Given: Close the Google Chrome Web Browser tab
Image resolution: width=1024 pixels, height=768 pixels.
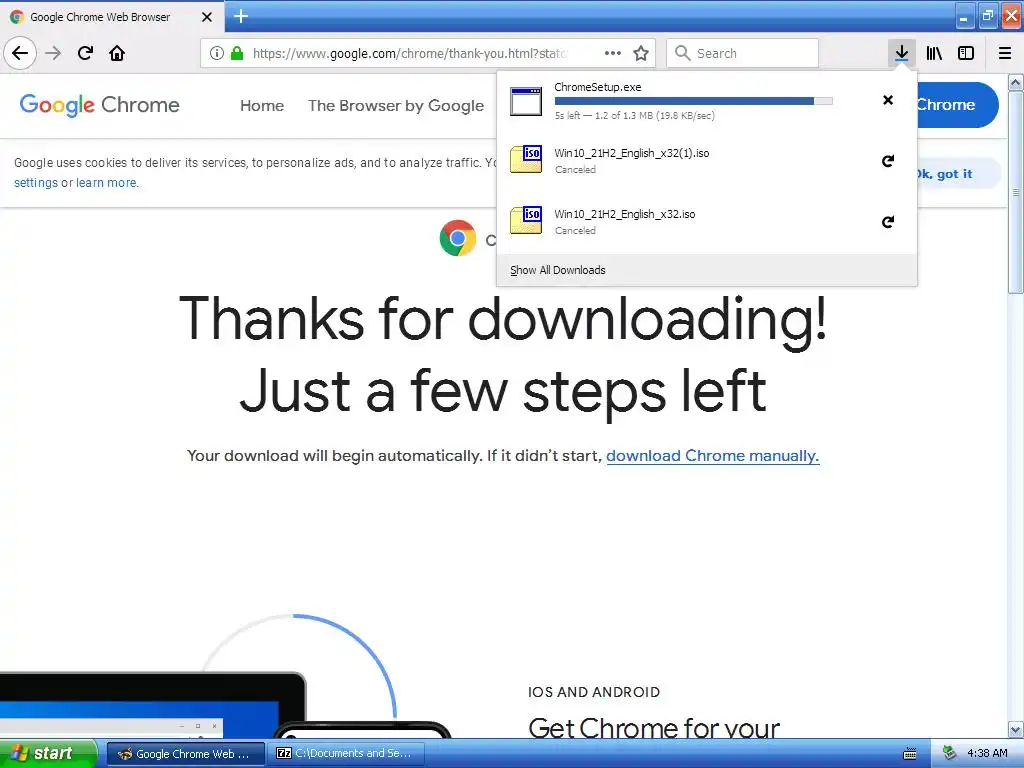Looking at the screenshot, I should click(207, 17).
